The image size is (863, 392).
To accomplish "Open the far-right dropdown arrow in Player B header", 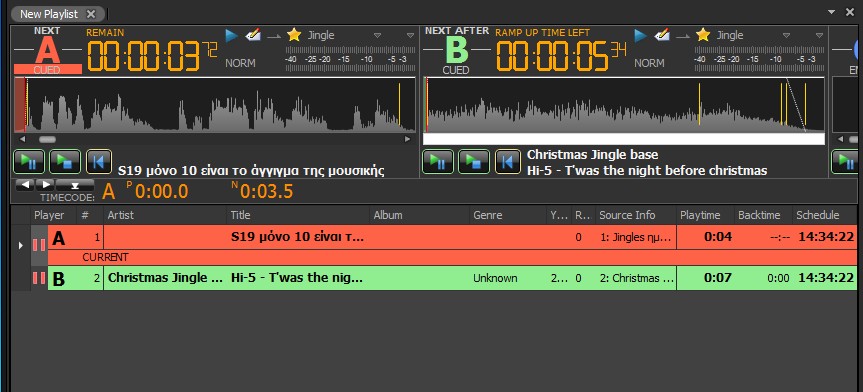I will click(820, 35).
